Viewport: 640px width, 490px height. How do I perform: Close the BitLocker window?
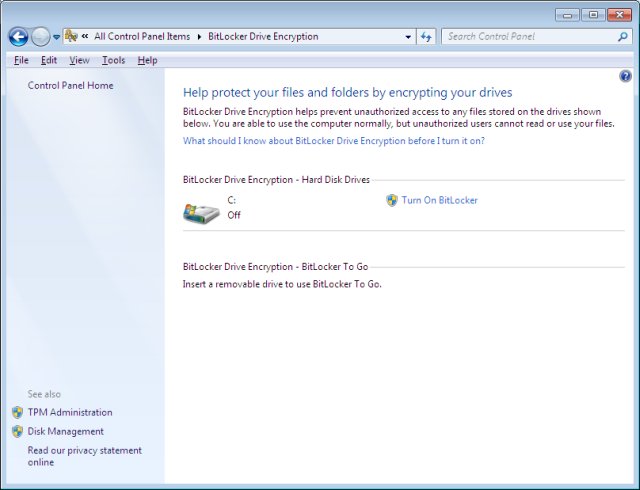click(619, 15)
